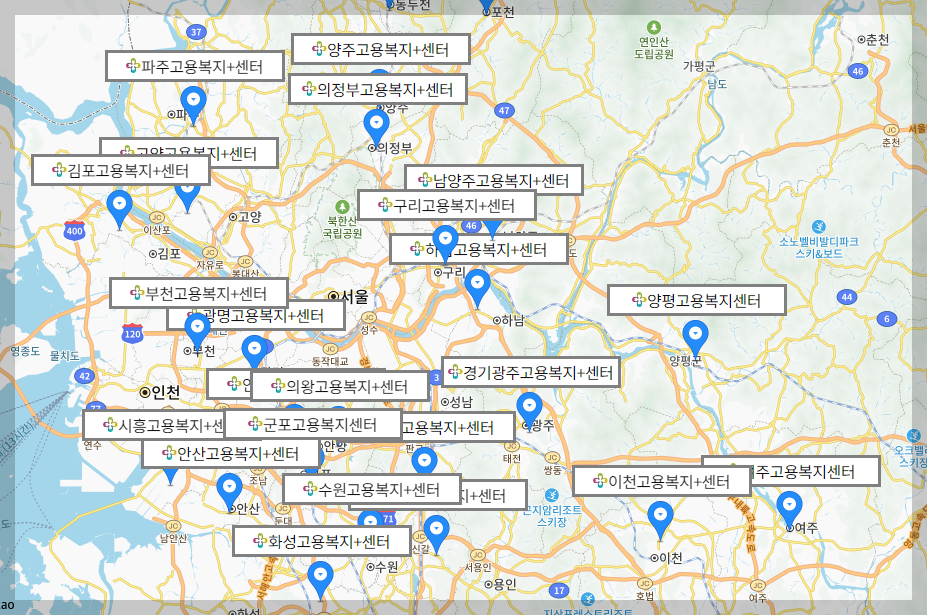The height and width of the screenshot is (615, 927).
Task: Select the 김포고용복지+센터 label
Action: click(x=121, y=170)
